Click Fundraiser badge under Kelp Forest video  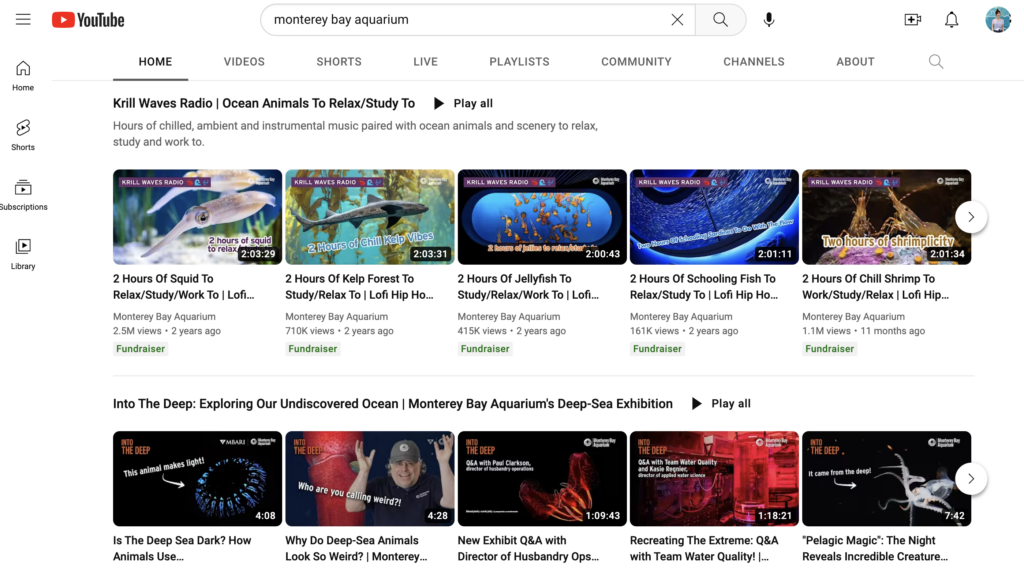pos(313,349)
